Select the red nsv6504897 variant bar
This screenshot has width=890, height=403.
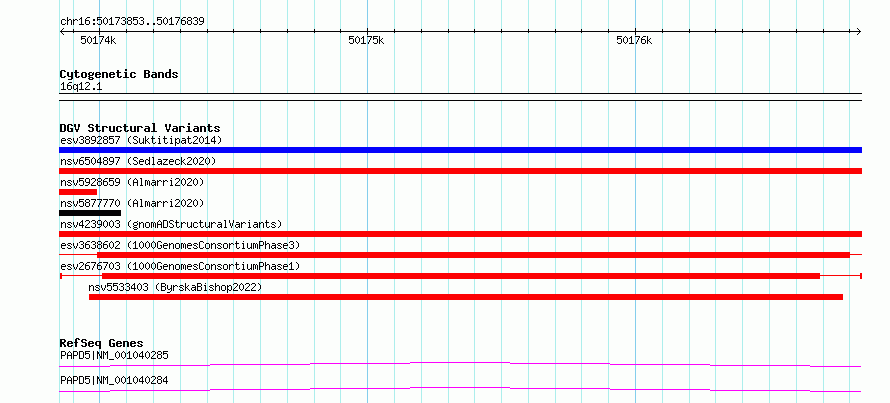460,171
